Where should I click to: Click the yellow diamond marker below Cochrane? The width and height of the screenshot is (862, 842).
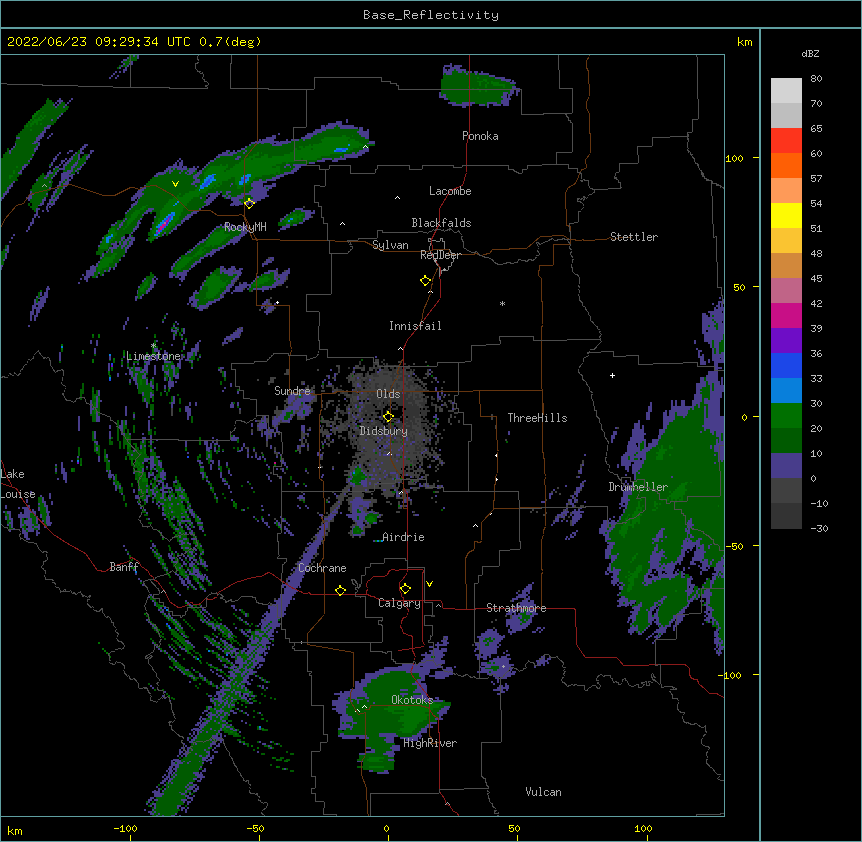(340, 590)
